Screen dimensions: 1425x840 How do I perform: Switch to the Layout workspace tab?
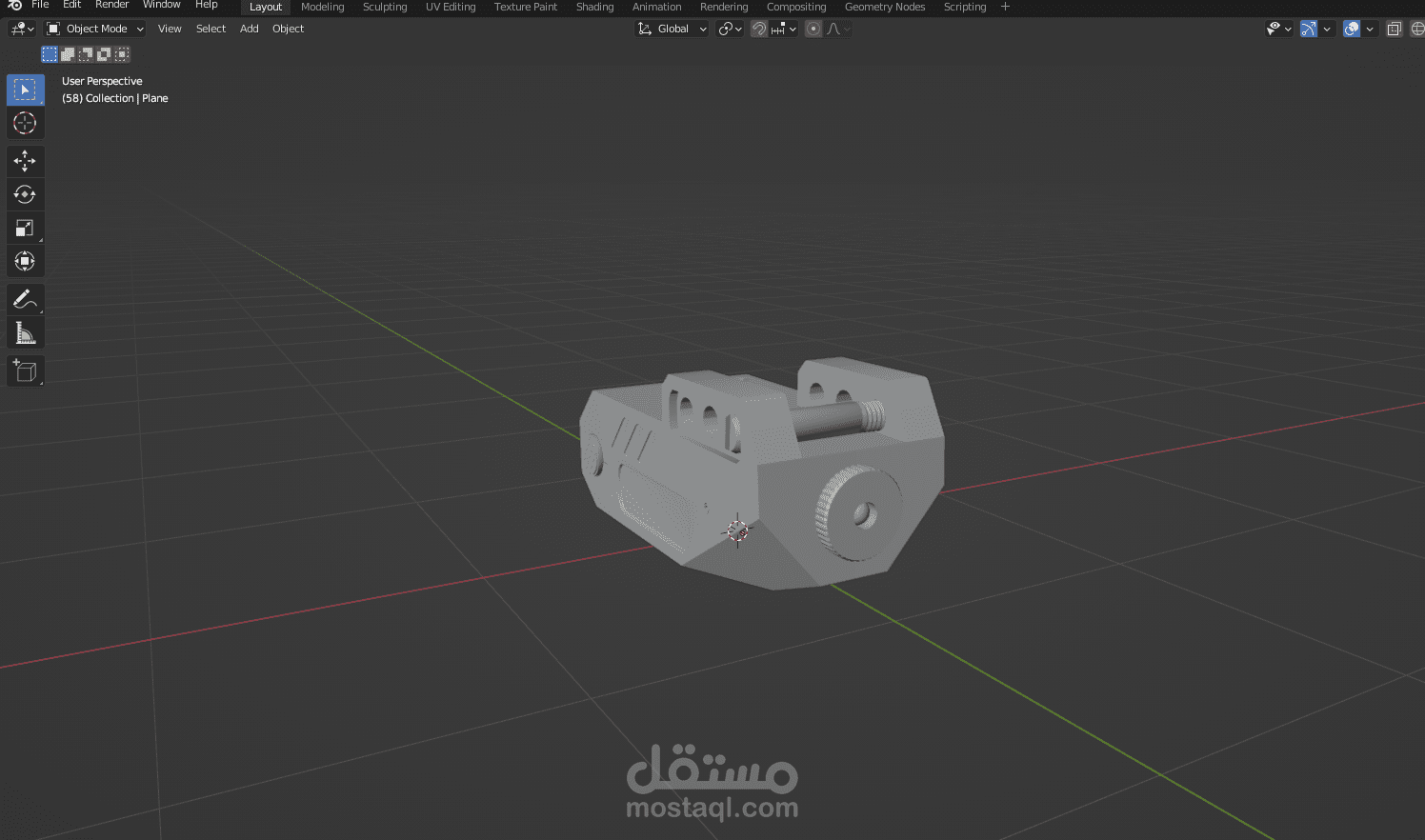266,7
